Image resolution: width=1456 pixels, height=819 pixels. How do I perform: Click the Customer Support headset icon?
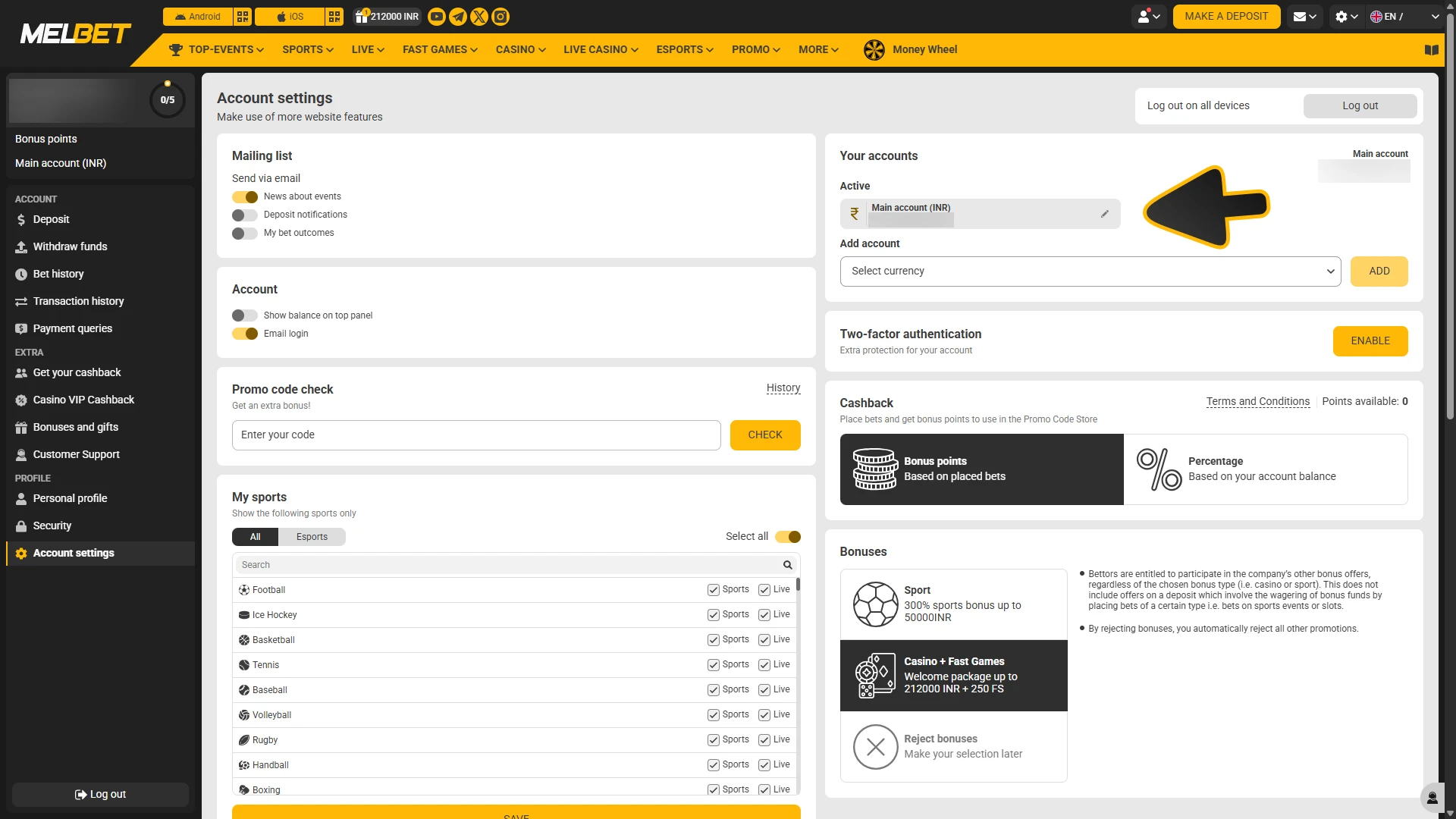click(21, 455)
